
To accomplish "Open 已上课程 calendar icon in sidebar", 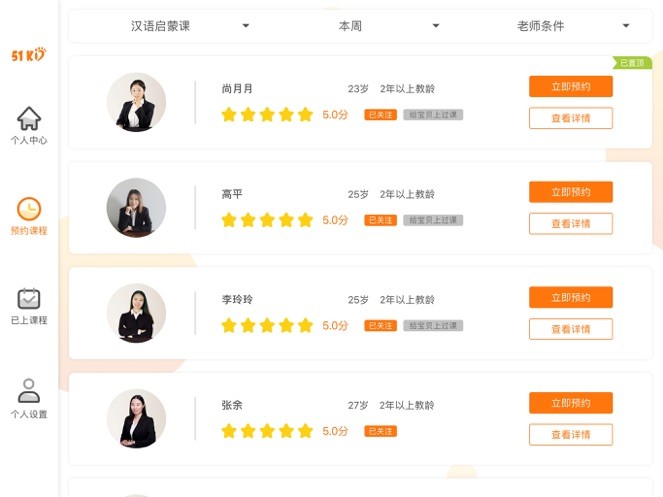I will click(x=29, y=299).
